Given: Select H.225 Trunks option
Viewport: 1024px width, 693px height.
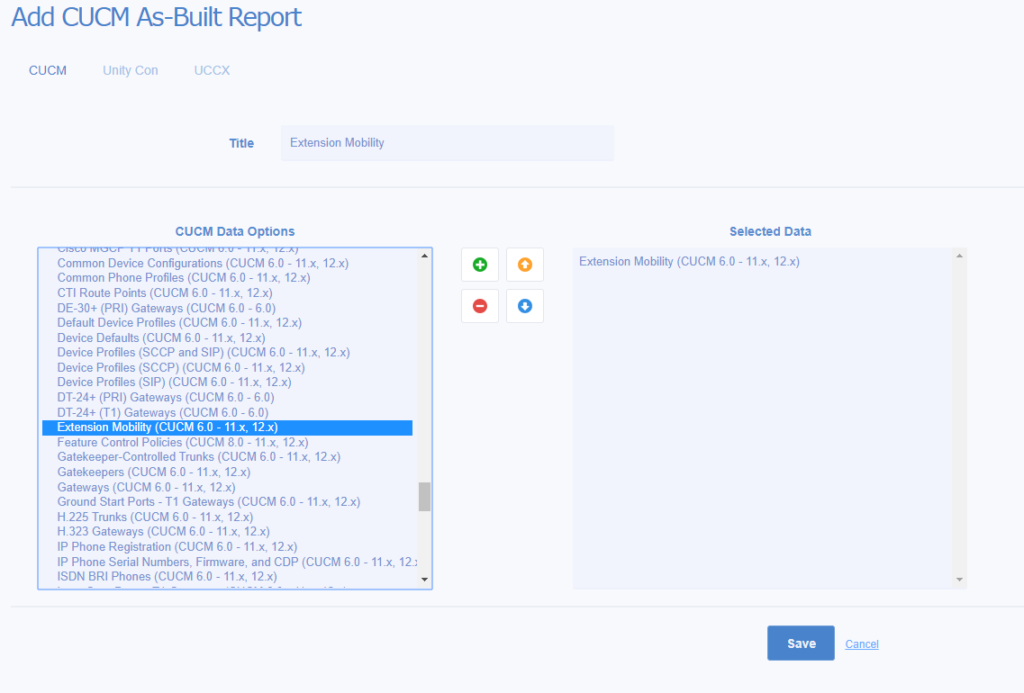Looking at the screenshot, I should (227, 517).
